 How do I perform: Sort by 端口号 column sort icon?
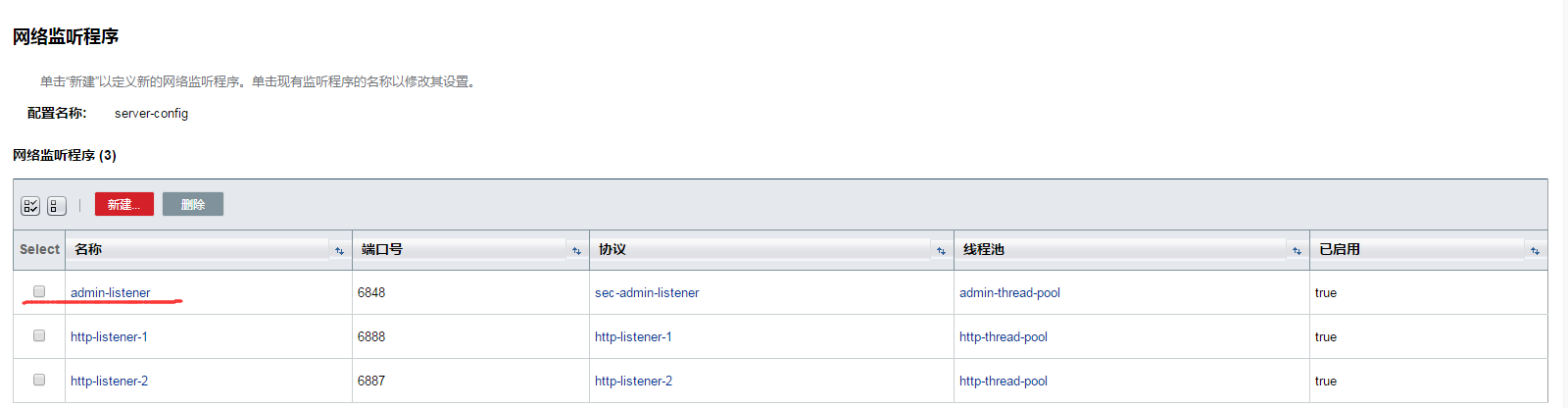[576, 251]
